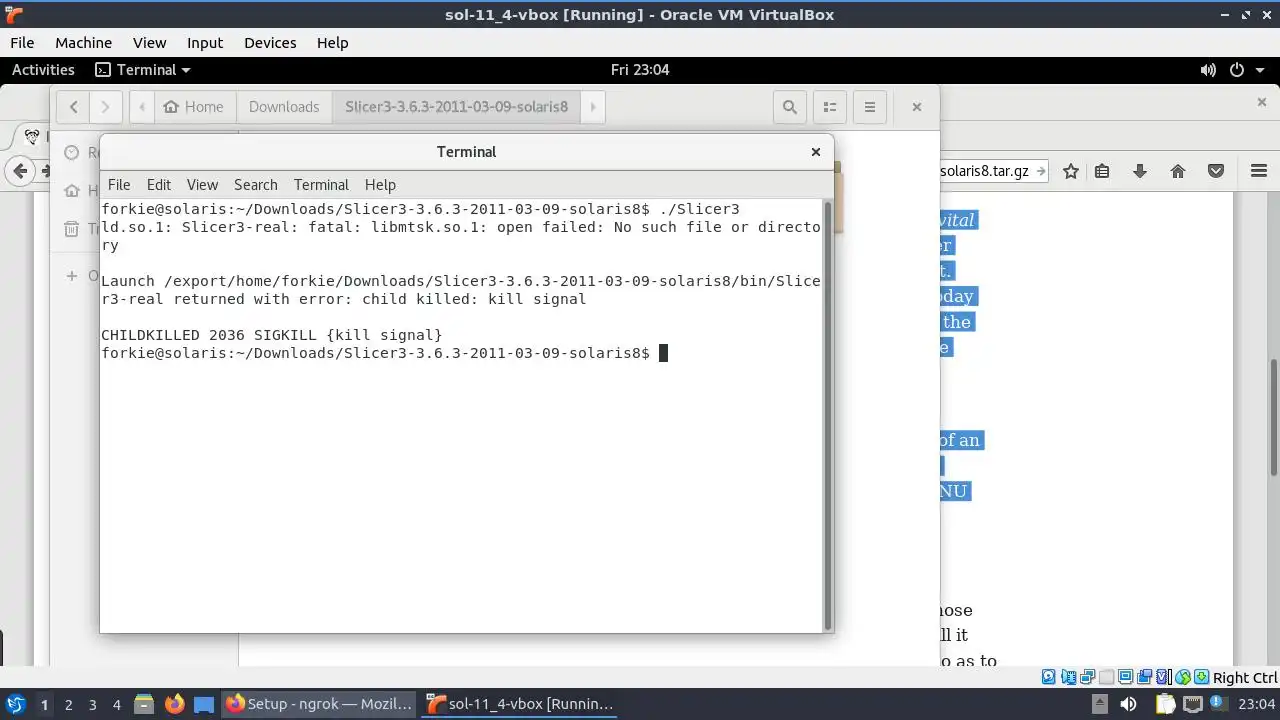Open the VirtualBox Help menu
This screenshot has height=720, width=1280.
(x=332, y=43)
